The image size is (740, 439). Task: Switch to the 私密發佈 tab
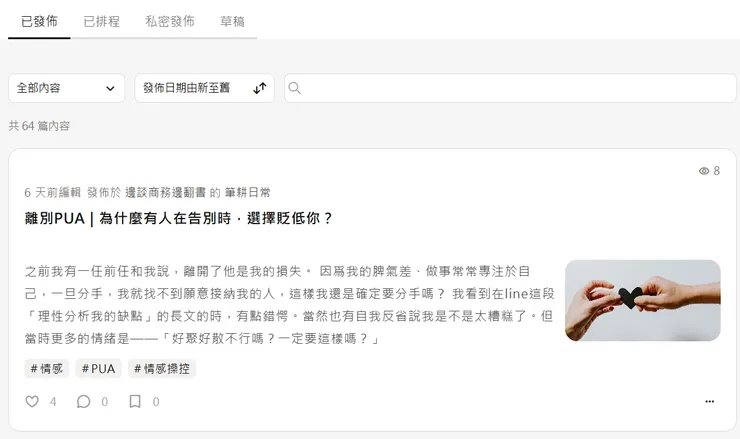170,21
